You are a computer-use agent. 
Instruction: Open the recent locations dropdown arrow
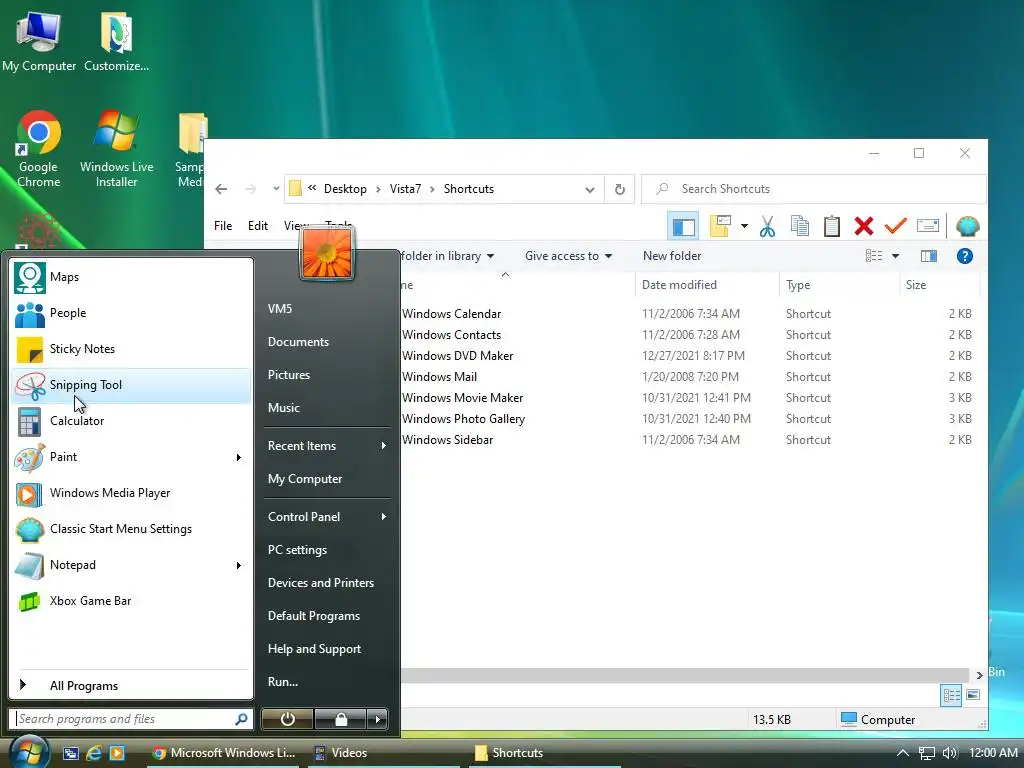coord(276,189)
